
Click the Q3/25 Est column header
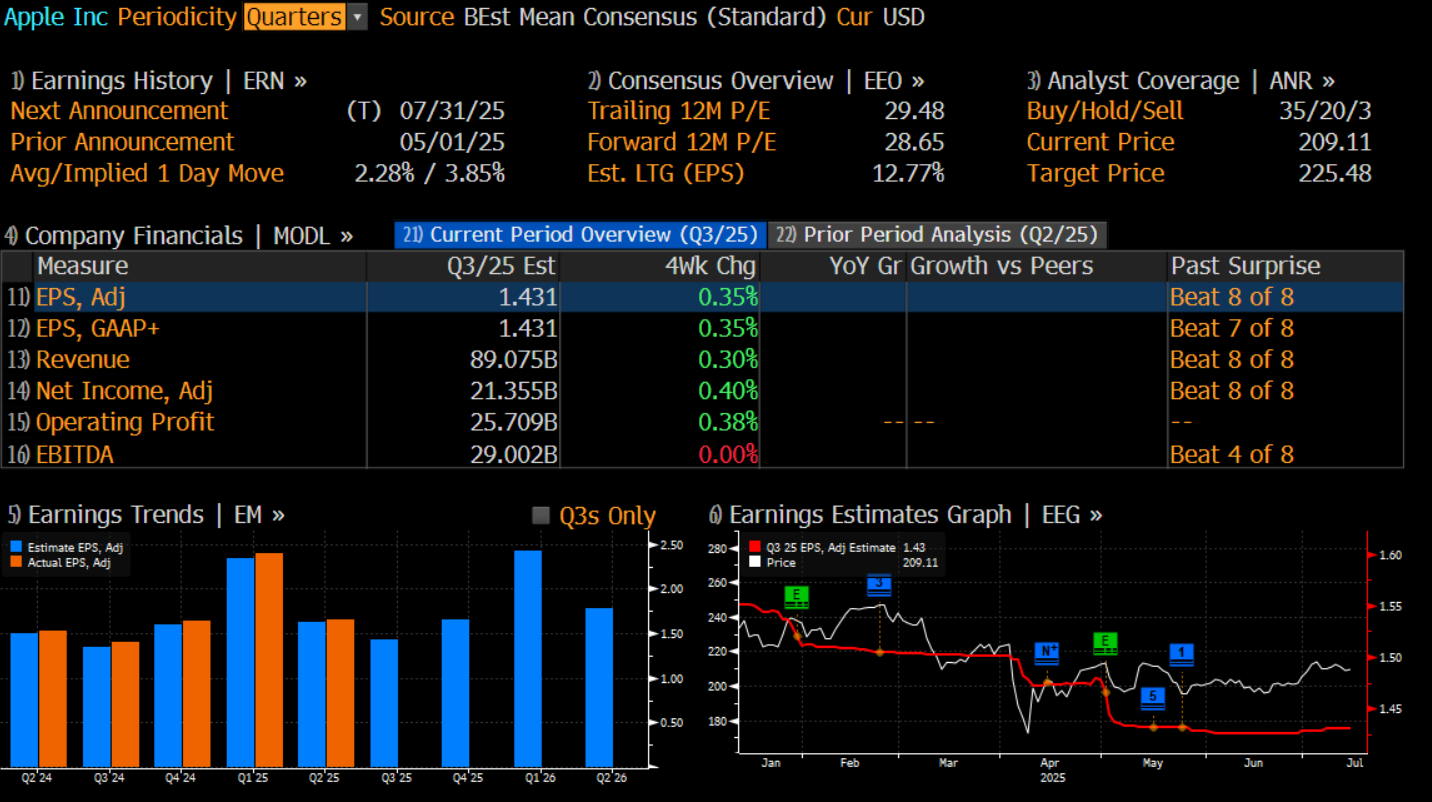463,266
